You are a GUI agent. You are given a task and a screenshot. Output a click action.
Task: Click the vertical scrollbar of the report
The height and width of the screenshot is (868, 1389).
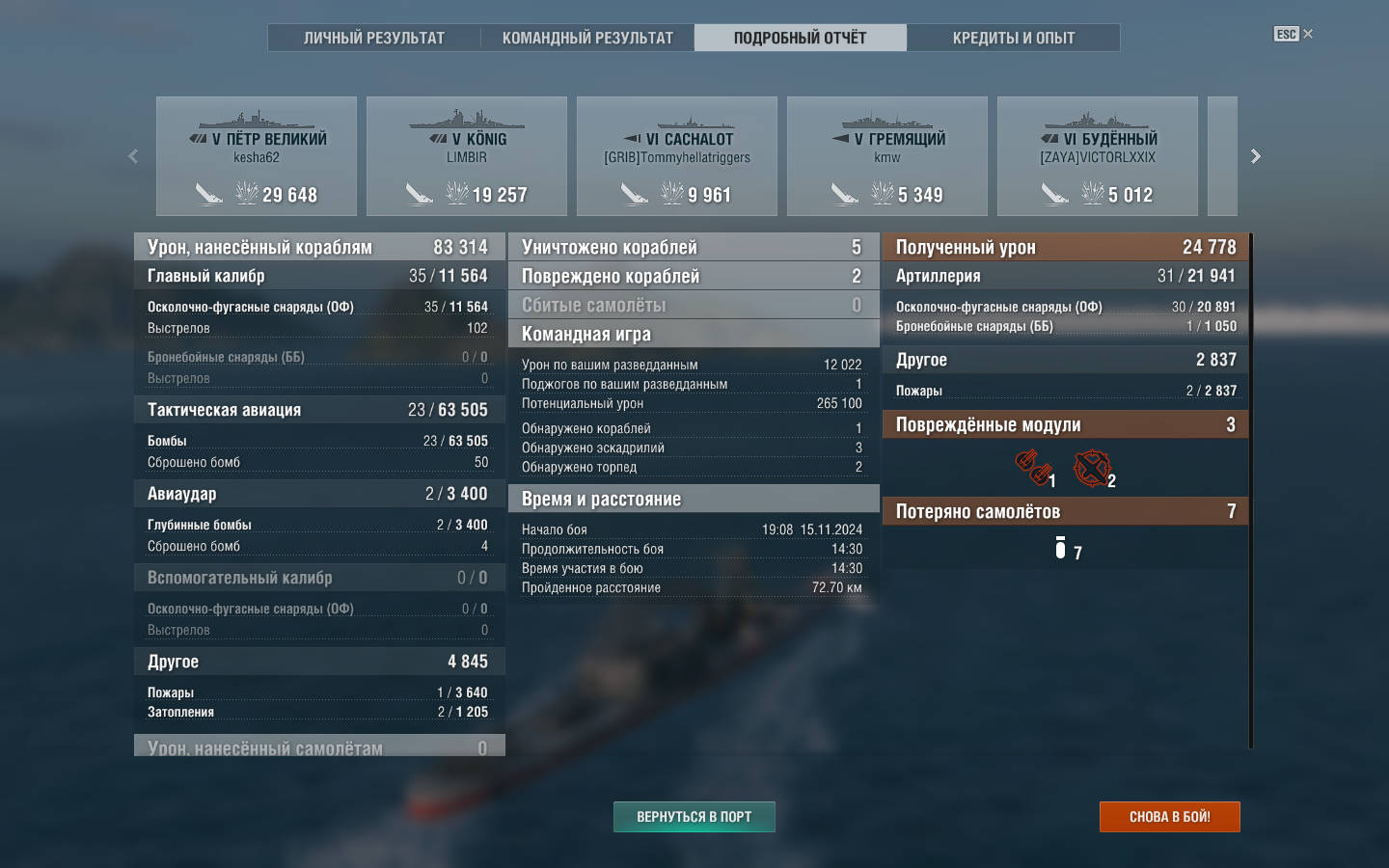coord(1251,490)
